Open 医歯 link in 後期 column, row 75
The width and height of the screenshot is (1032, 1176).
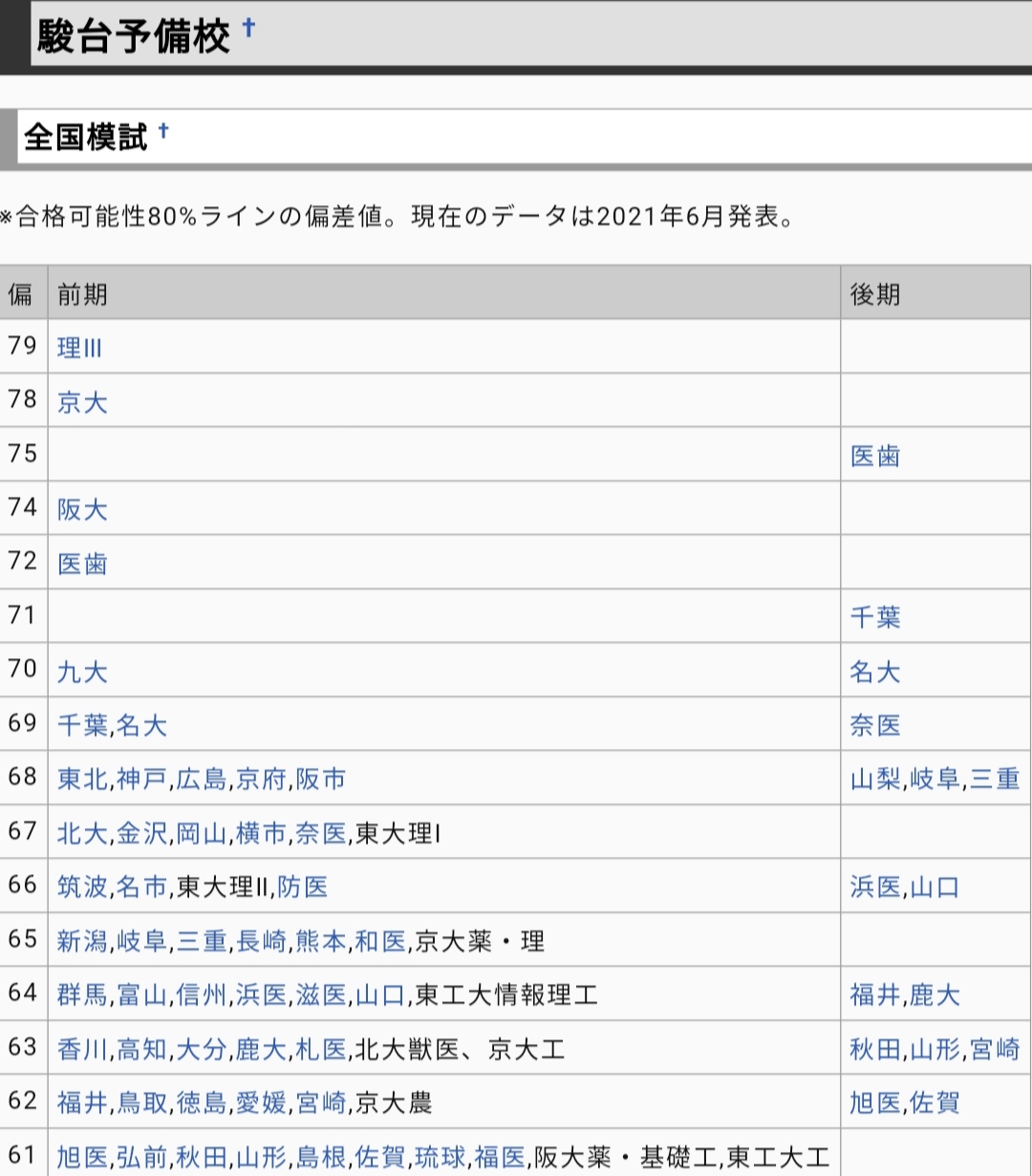[875, 456]
